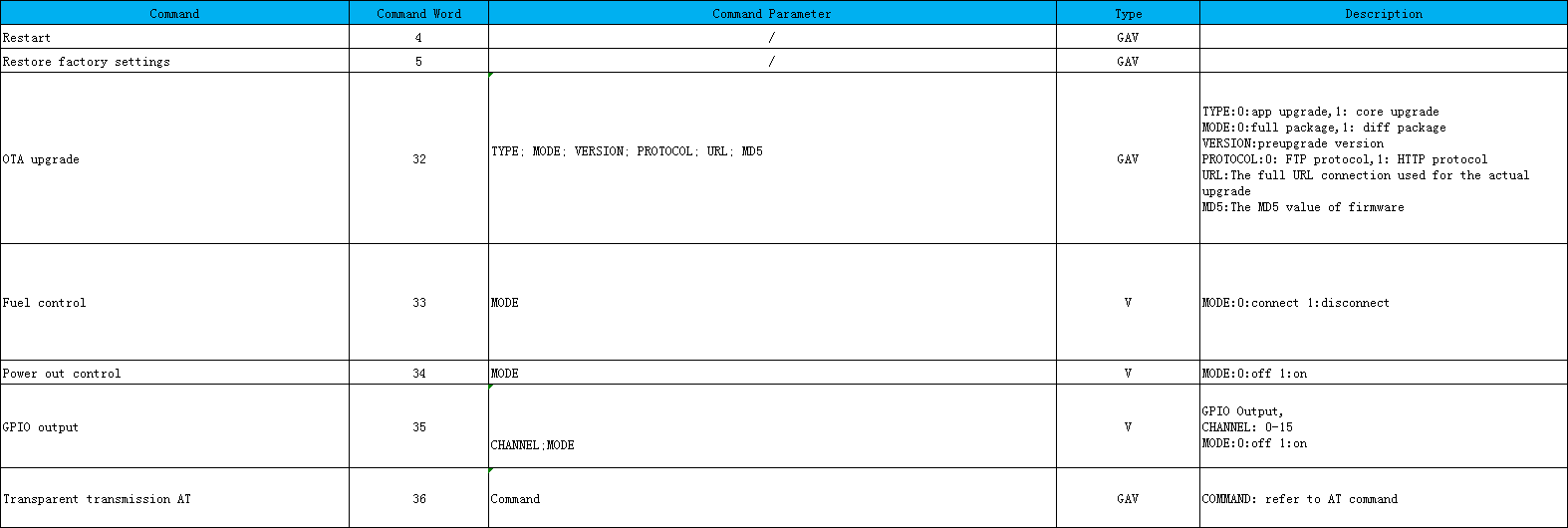Select the "Restart" command cell
The height and width of the screenshot is (528, 1568).
(174, 37)
